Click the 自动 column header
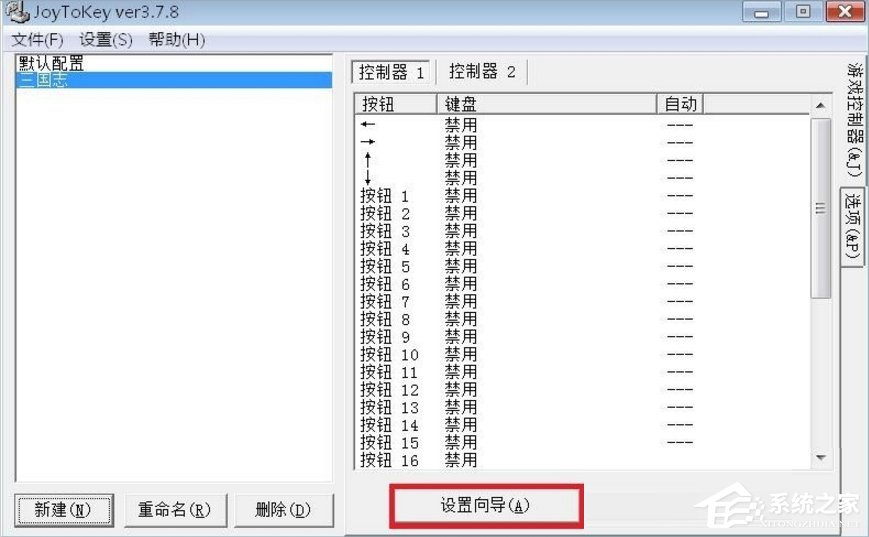The height and width of the screenshot is (537, 869). coord(680,104)
